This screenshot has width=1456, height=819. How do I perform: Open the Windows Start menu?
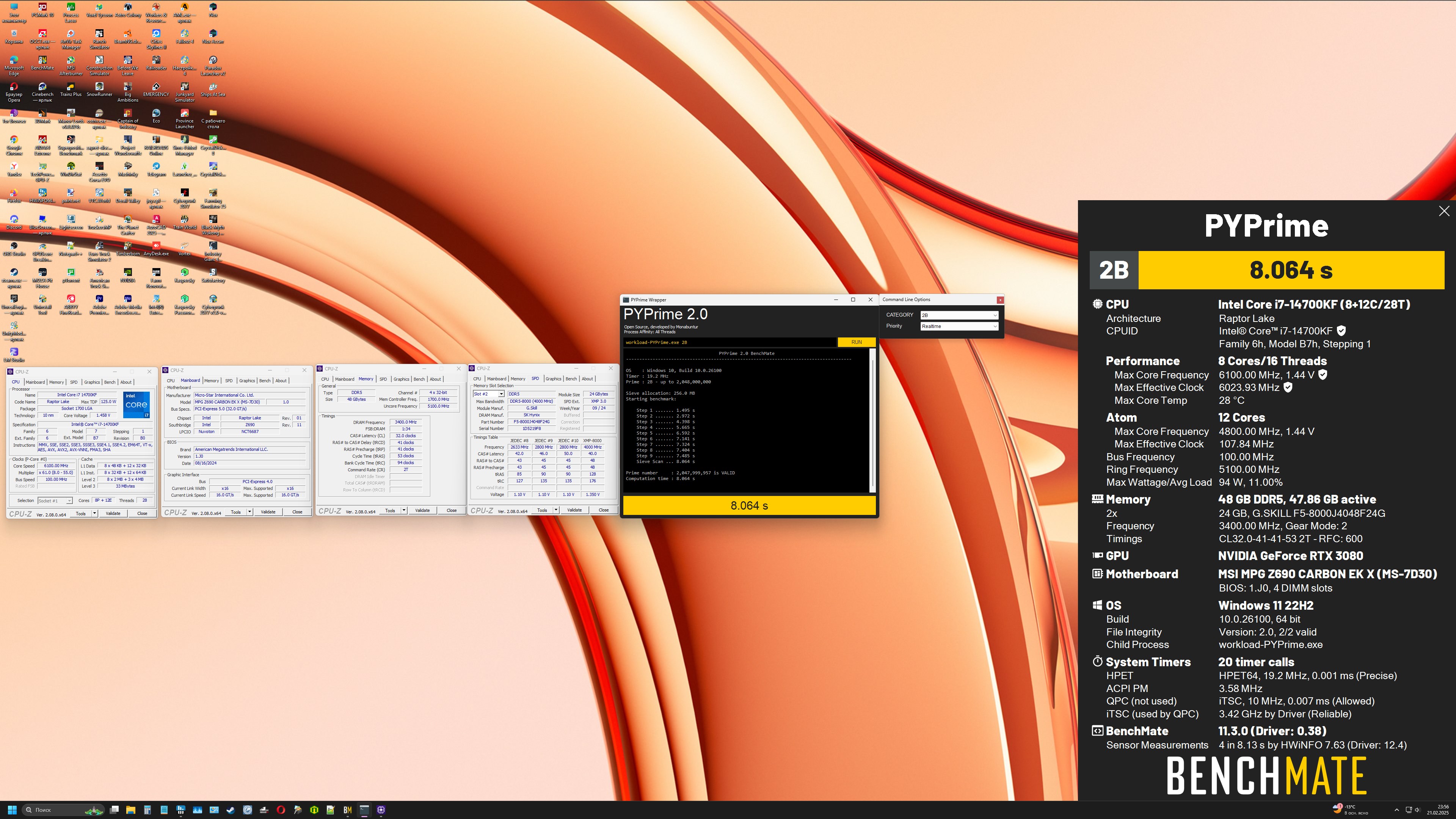click(x=12, y=810)
